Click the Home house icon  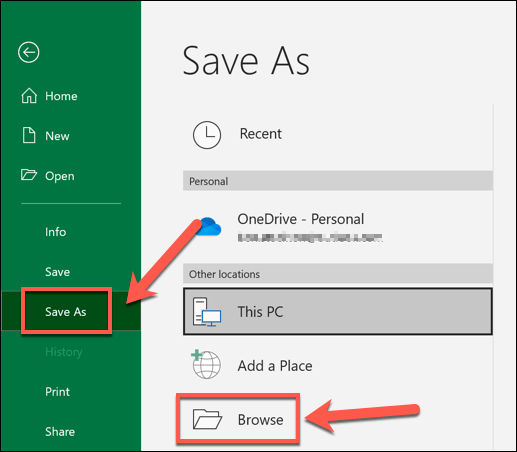[x=29, y=96]
